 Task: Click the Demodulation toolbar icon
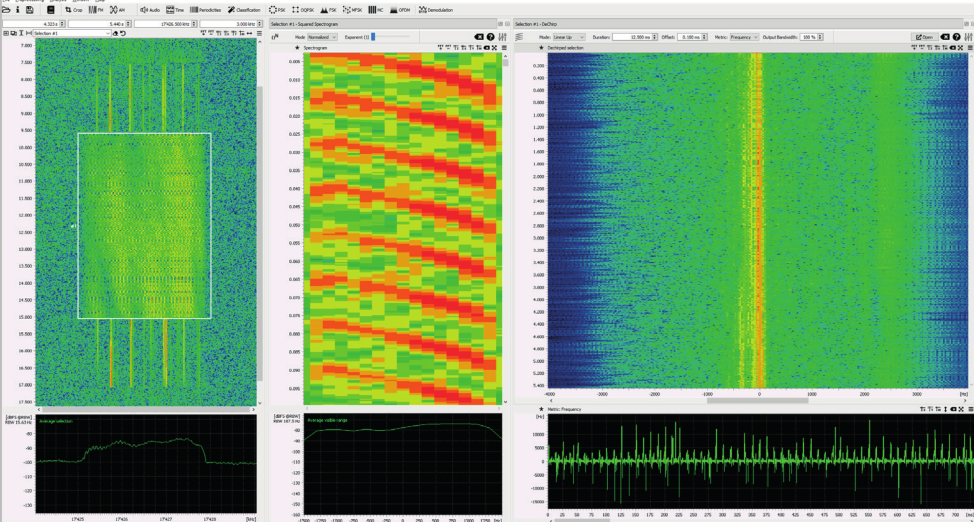coord(435,9)
